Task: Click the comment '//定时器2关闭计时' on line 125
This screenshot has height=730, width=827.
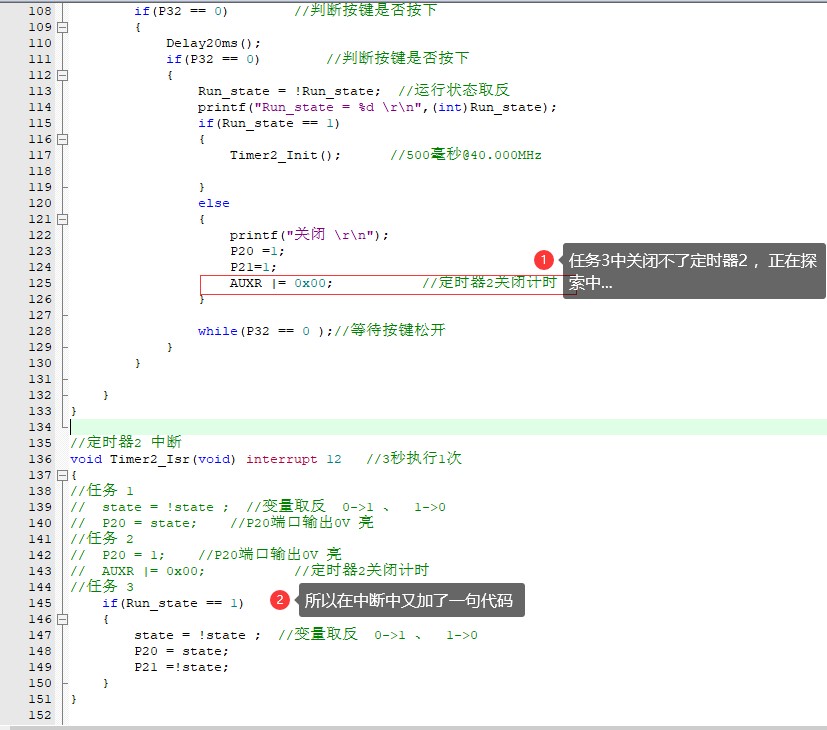Action: click(489, 283)
